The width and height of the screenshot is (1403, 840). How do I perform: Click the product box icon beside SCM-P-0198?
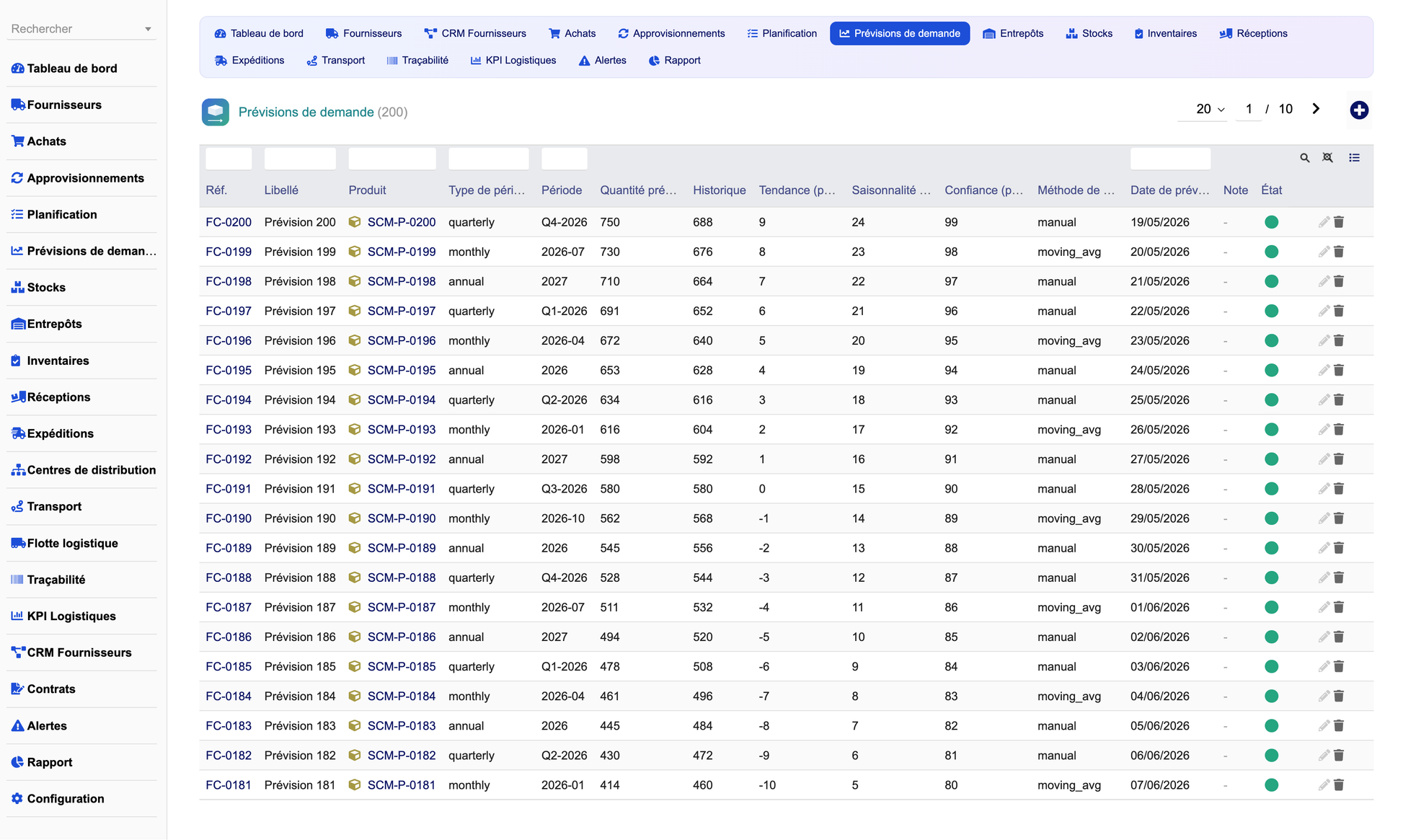pos(355,281)
